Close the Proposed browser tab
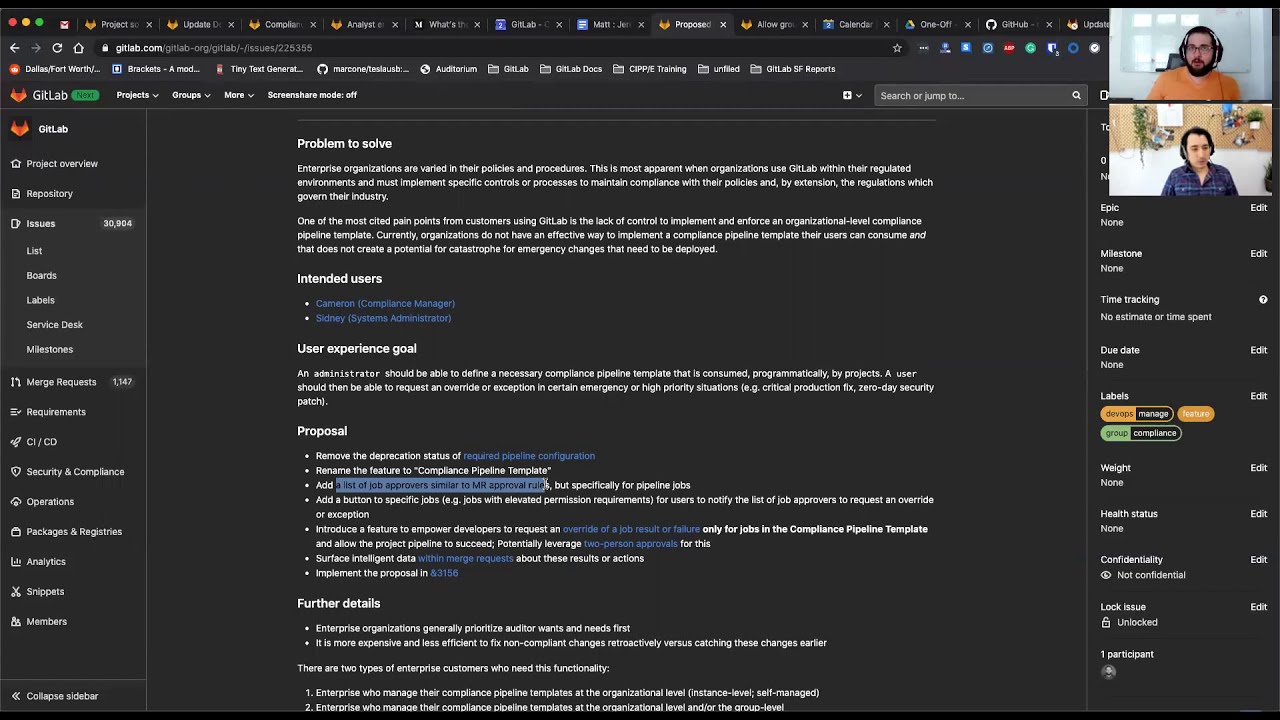Viewport: 1280px width, 720px height. click(x=723, y=24)
